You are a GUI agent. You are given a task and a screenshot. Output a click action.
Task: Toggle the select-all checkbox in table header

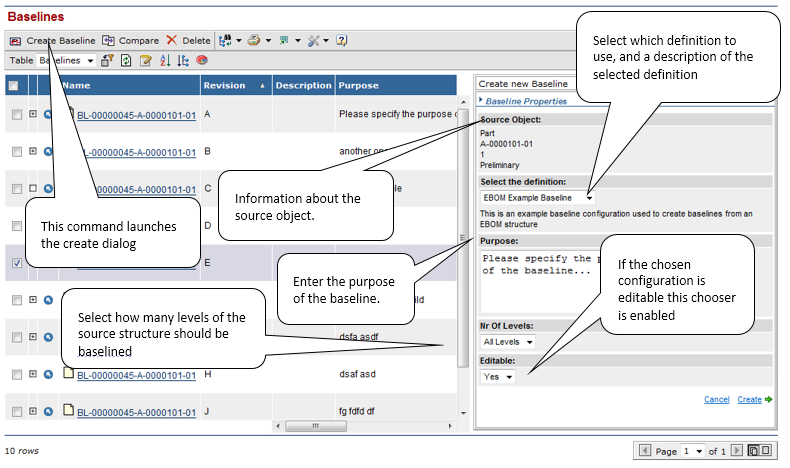(x=14, y=86)
